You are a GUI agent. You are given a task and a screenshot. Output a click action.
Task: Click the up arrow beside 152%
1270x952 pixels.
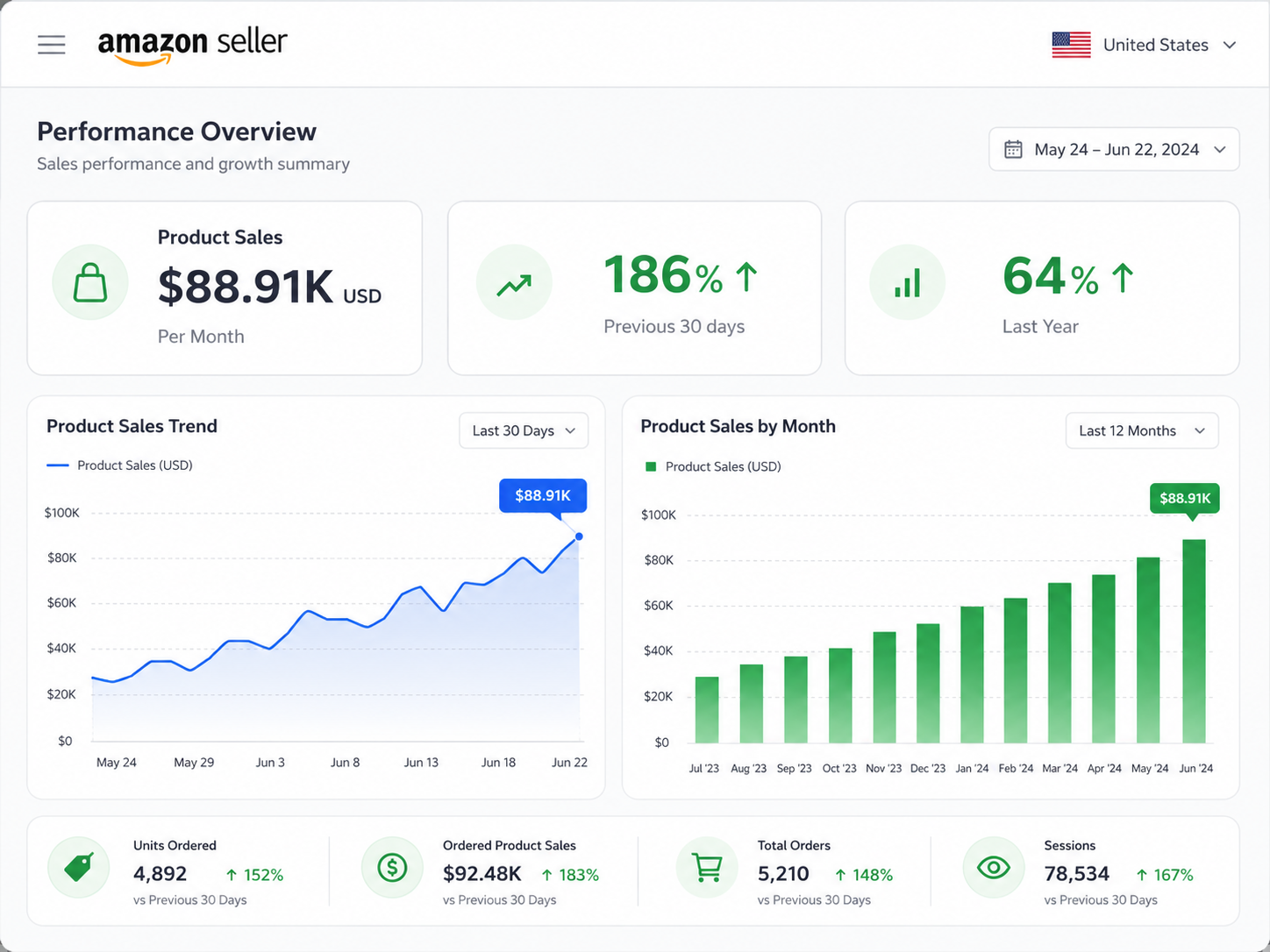pos(232,875)
